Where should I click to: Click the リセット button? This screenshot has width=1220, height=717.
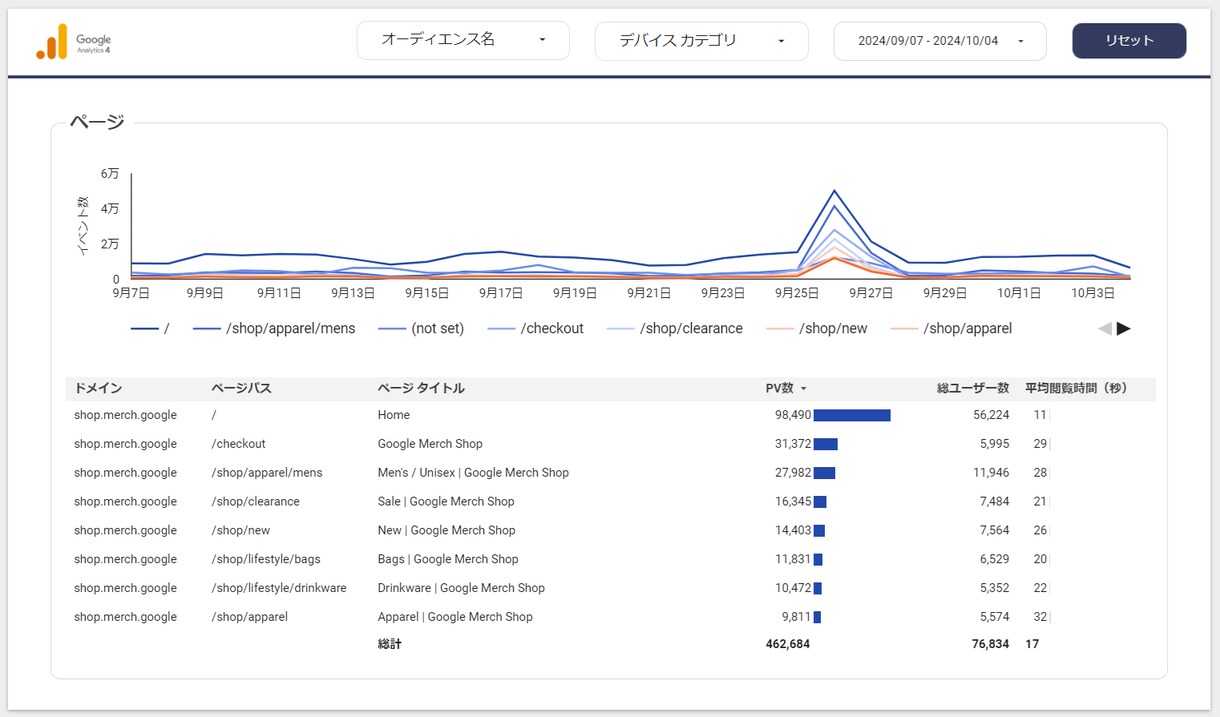1129,41
